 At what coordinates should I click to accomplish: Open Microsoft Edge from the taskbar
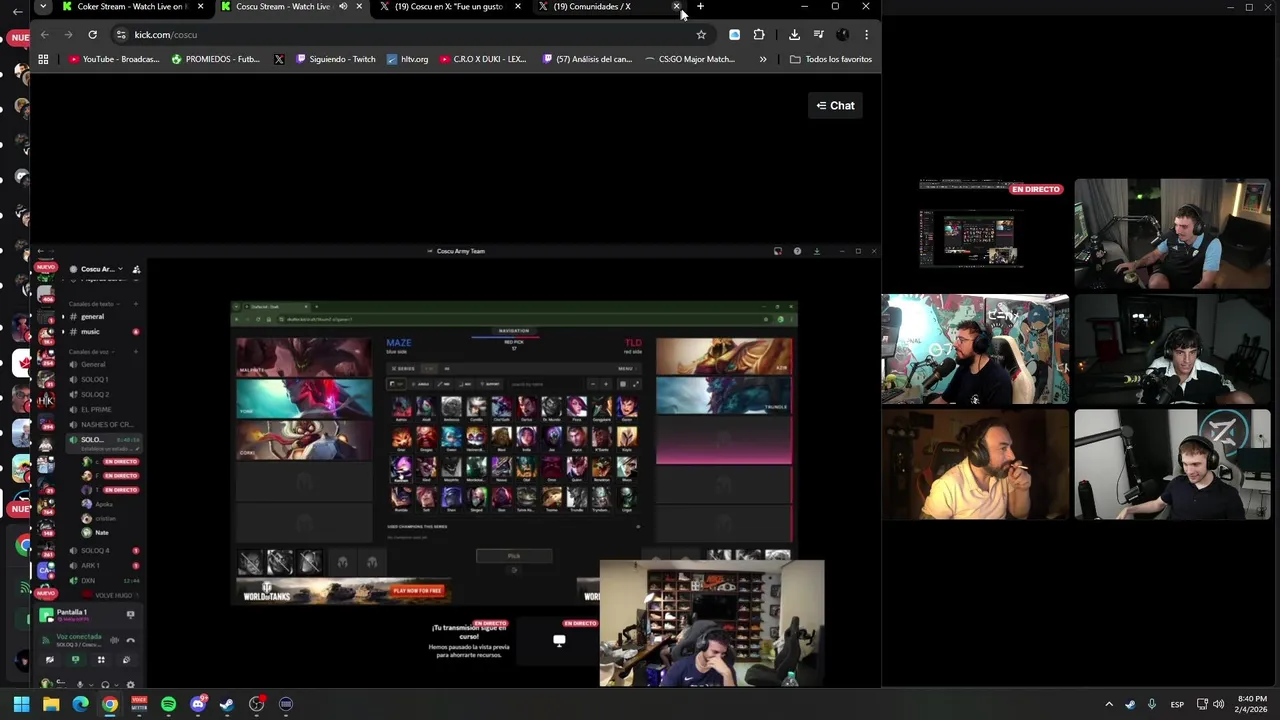tap(80, 705)
